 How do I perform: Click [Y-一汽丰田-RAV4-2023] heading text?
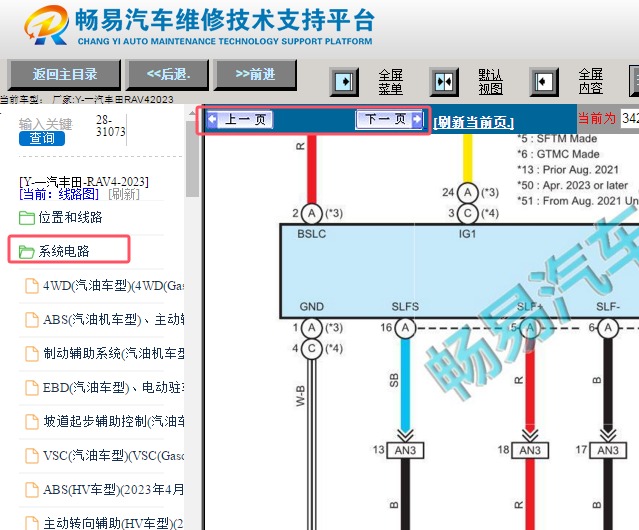pos(84,182)
